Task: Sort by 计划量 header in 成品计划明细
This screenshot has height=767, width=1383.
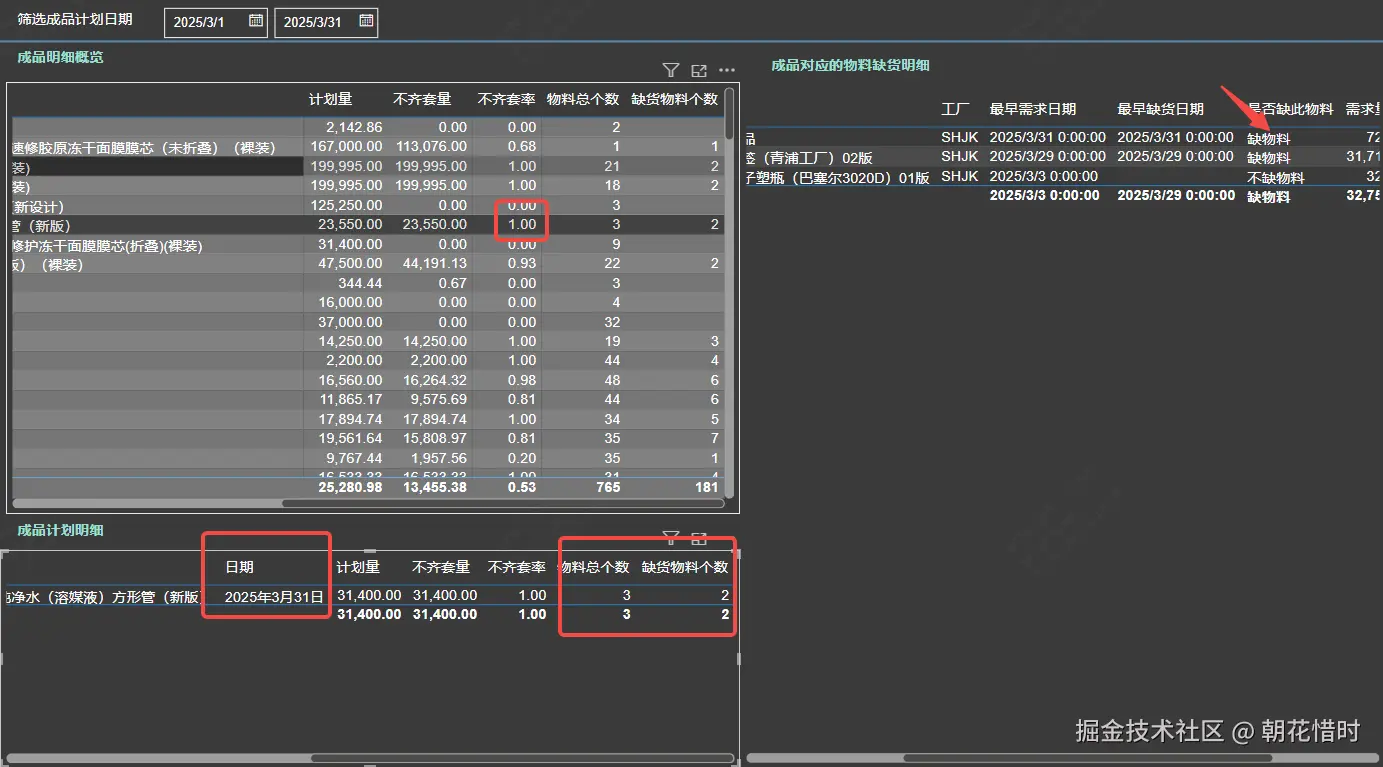Action: (x=358, y=567)
